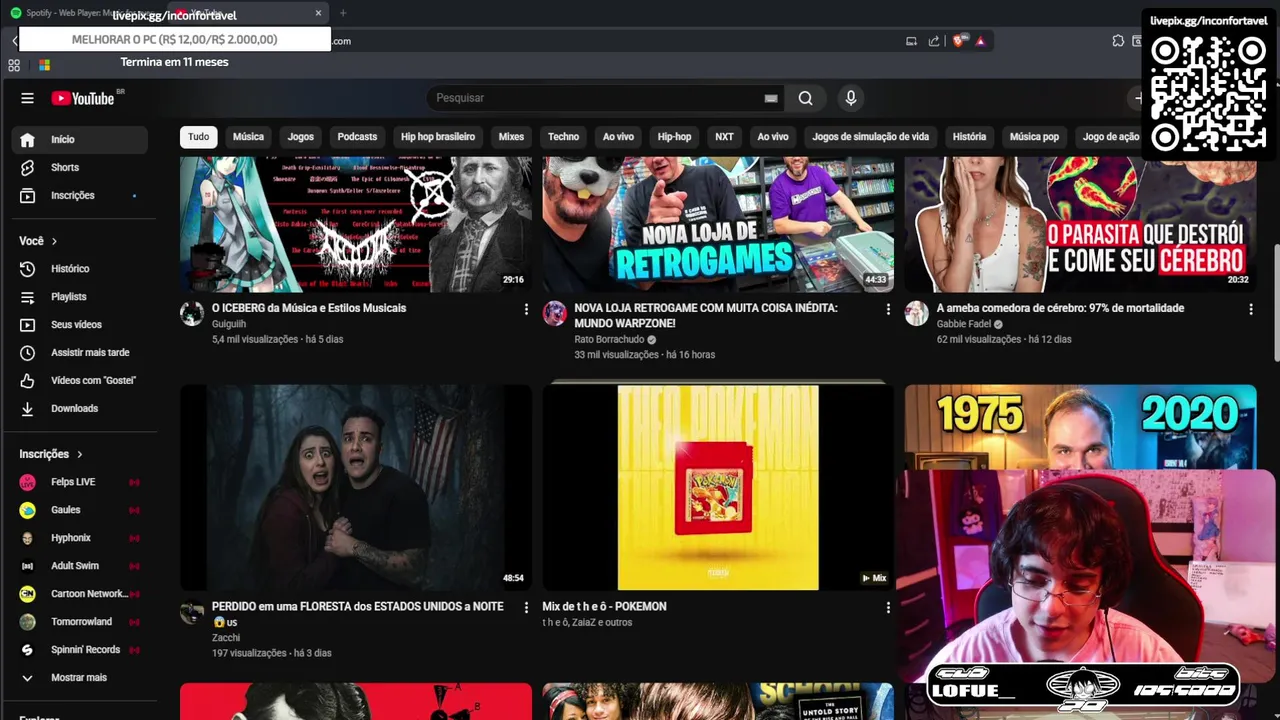Select the Techno filter chip
The image size is (1280, 720).
[563, 137]
